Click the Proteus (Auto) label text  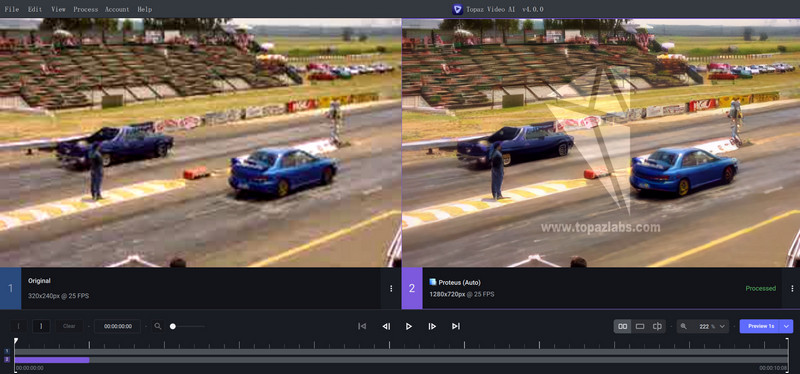(459, 282)
